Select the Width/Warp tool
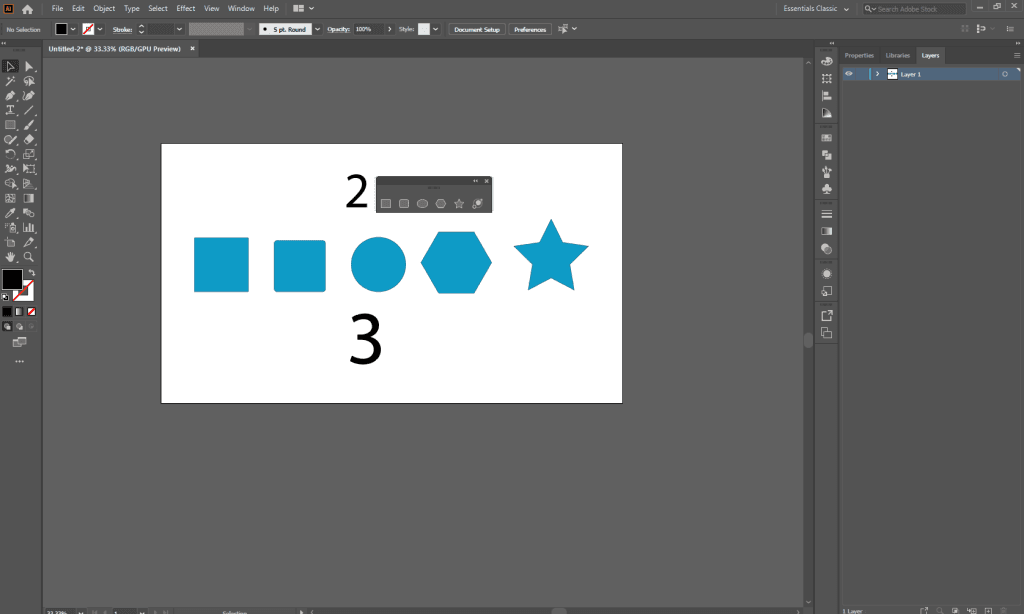This screenshot has width=1024, height=614. [10, 169]
